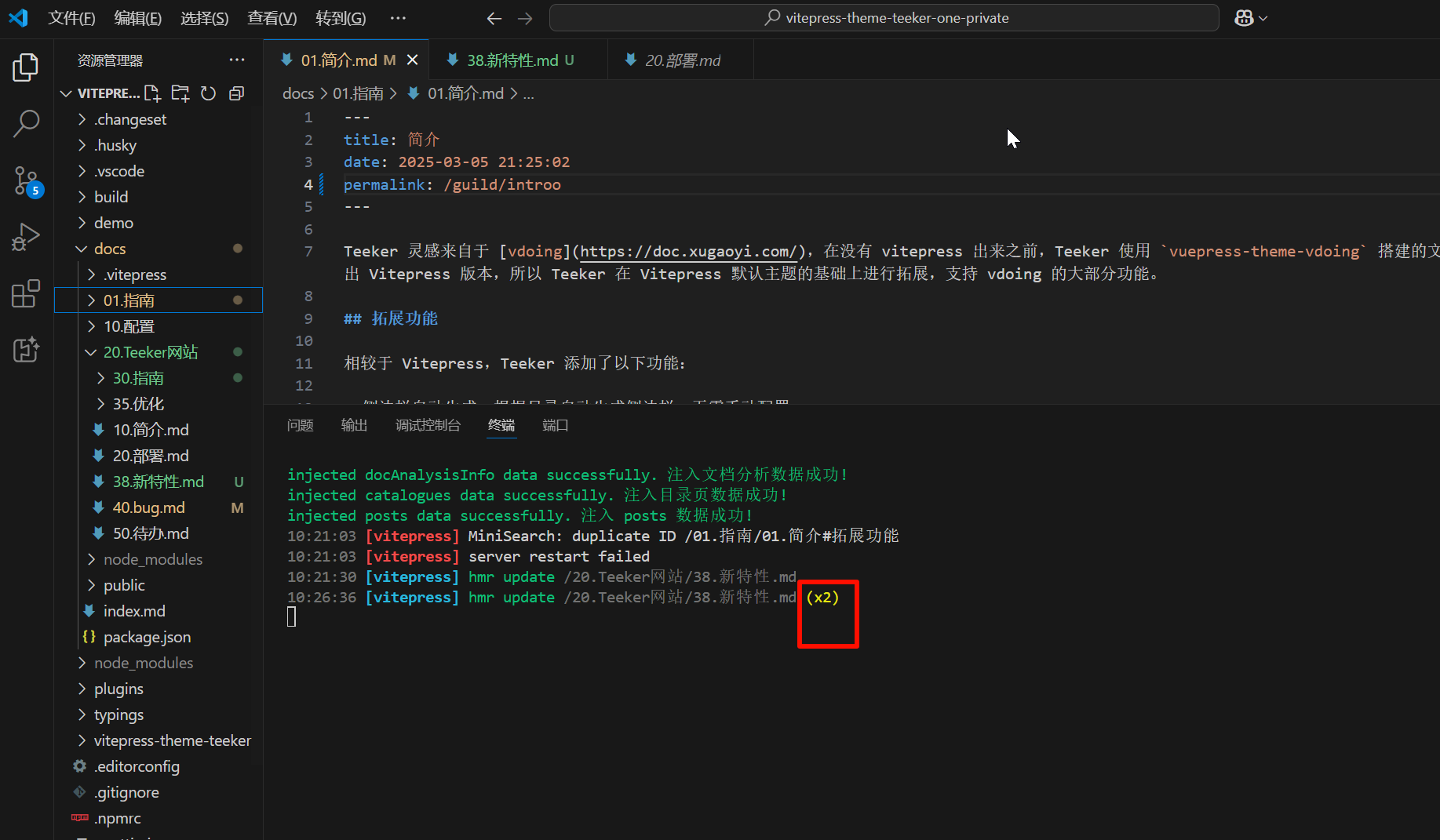Refresh the explorer file tree

pos(208,93)
